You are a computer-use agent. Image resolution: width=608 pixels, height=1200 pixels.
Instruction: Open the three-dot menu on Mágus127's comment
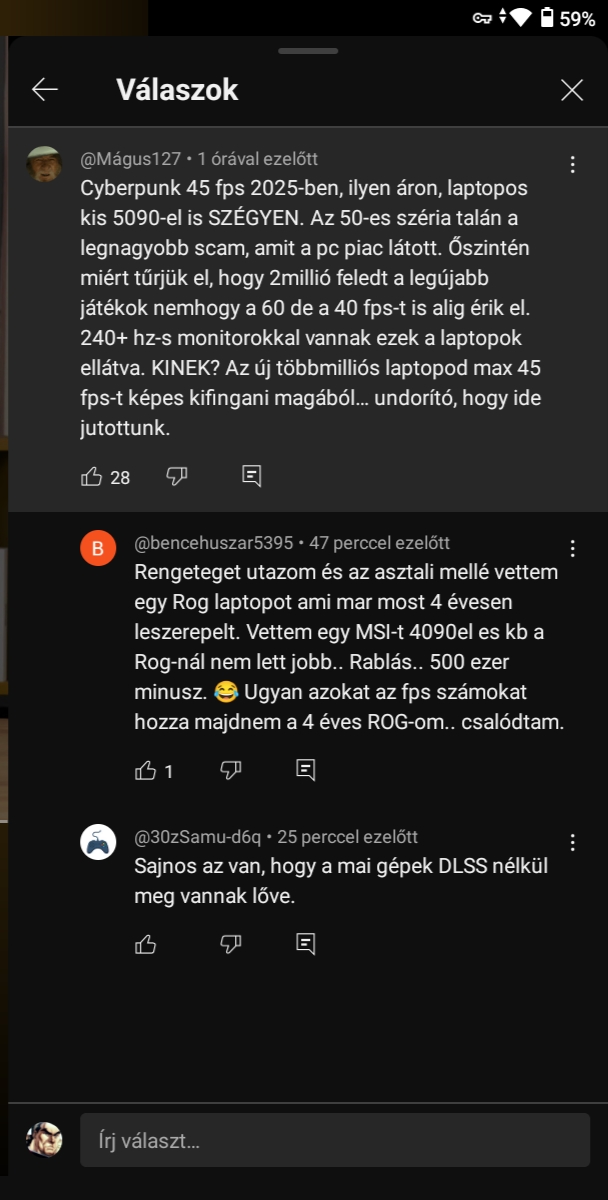click(x=572, y=164)
